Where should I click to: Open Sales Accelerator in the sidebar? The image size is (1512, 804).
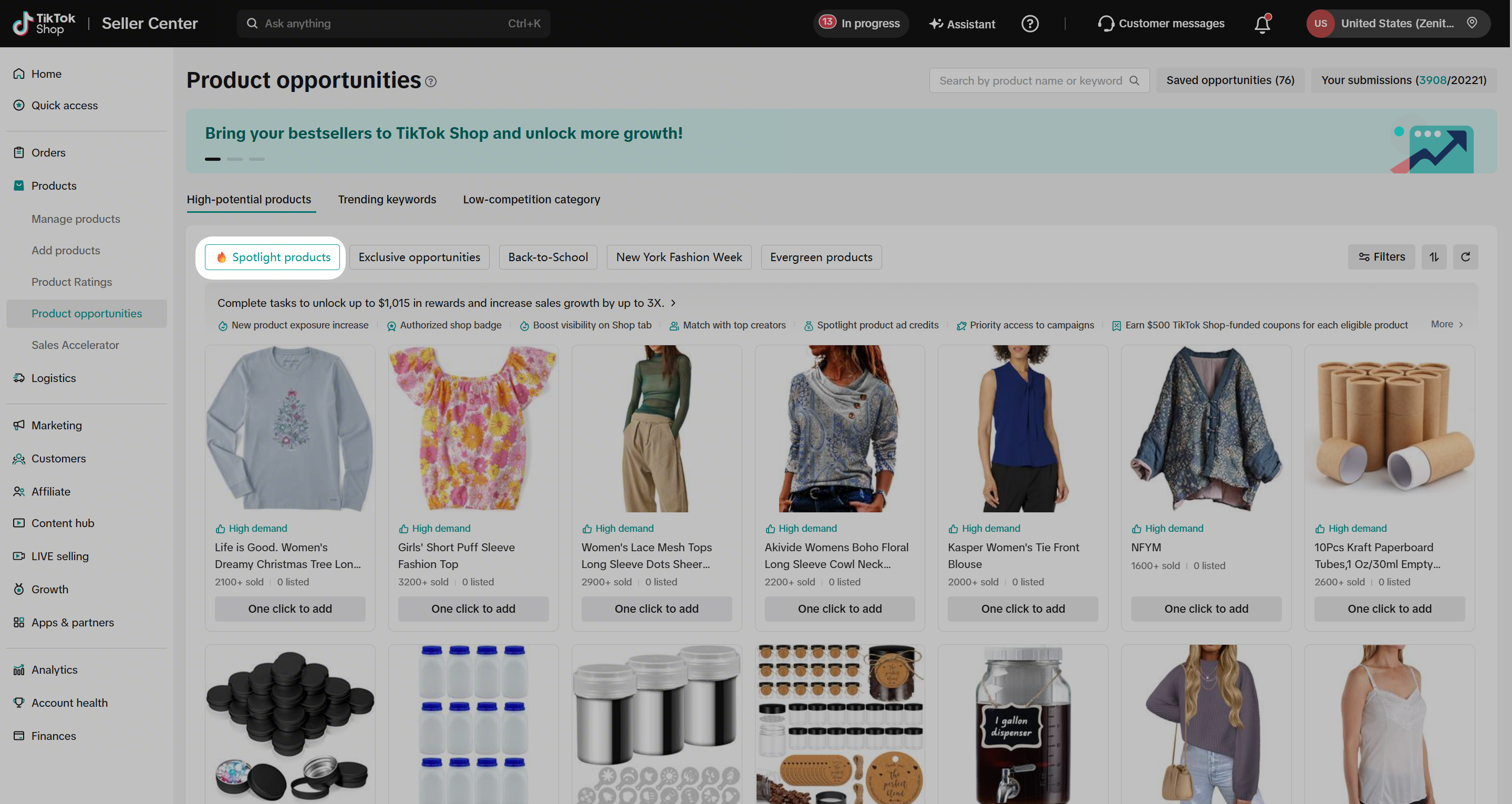coord(75,345)
